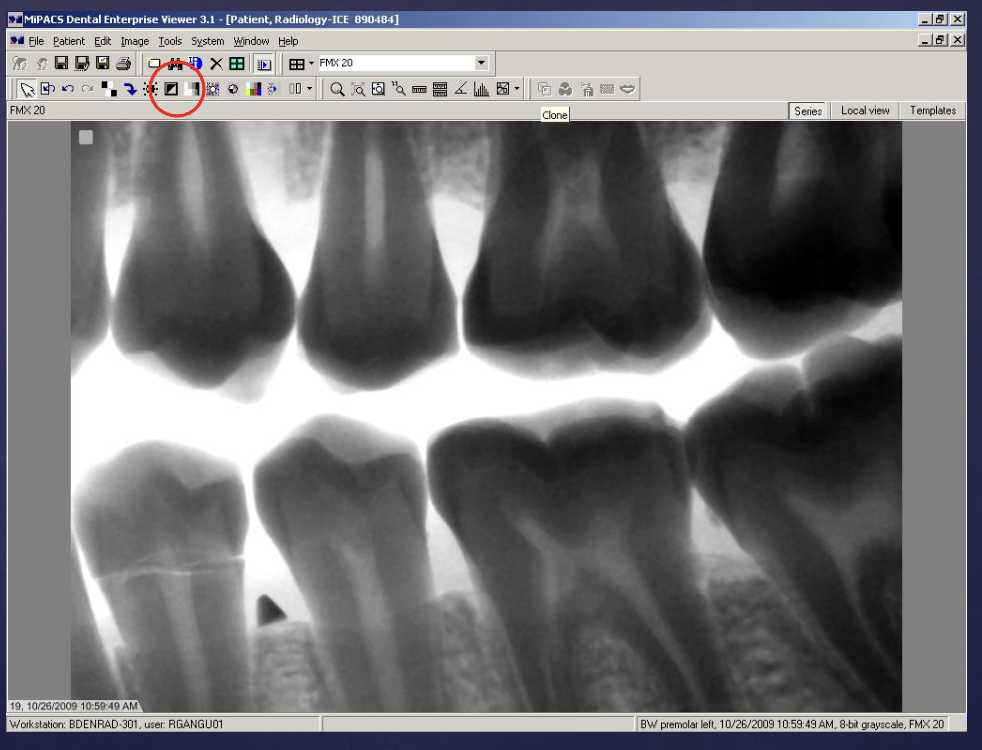Image resolution: width=982 pixels, height=750 pixels.
Task: Click the blue rotate arrow icon
Action: (130, 89)
